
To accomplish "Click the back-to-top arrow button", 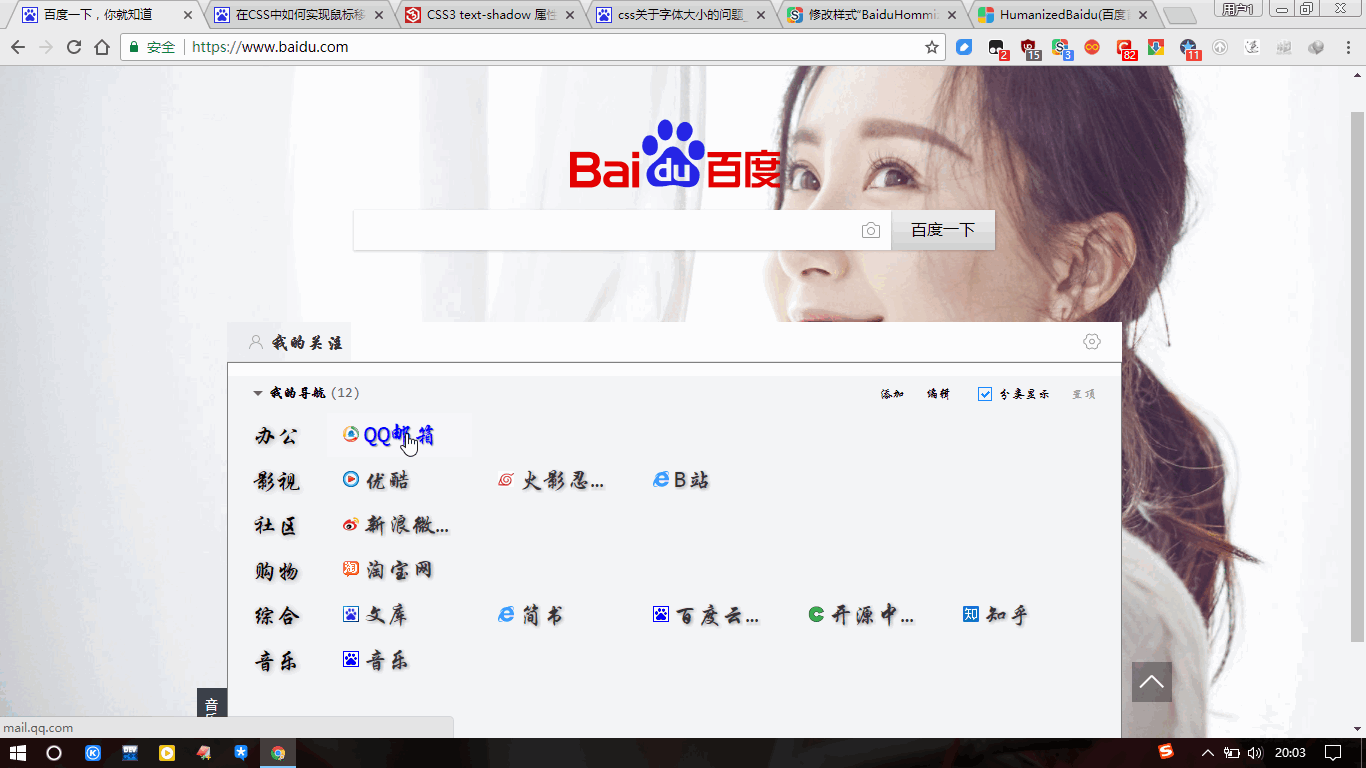I will pos(1152,682).
